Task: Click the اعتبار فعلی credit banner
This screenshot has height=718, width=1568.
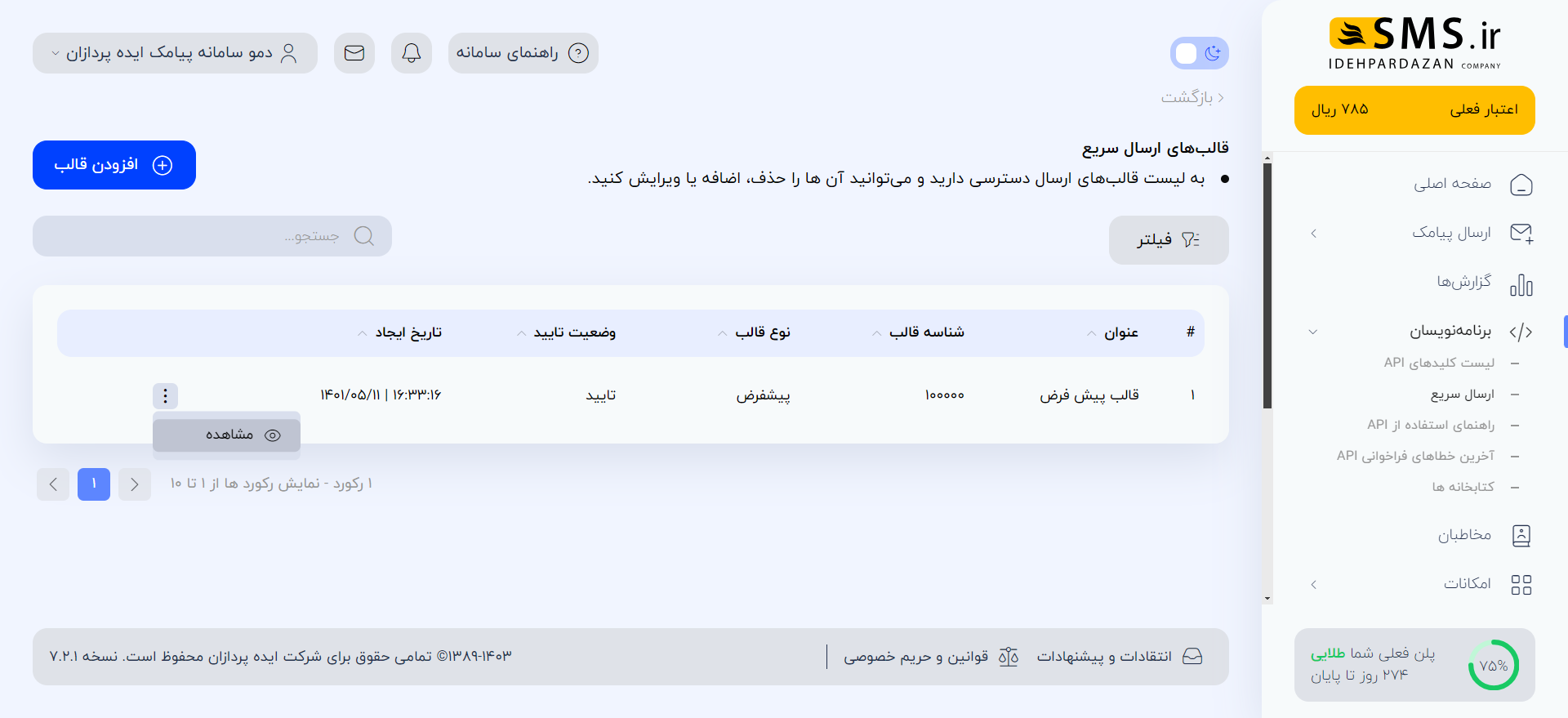Action: click(x=1414, y=110)
